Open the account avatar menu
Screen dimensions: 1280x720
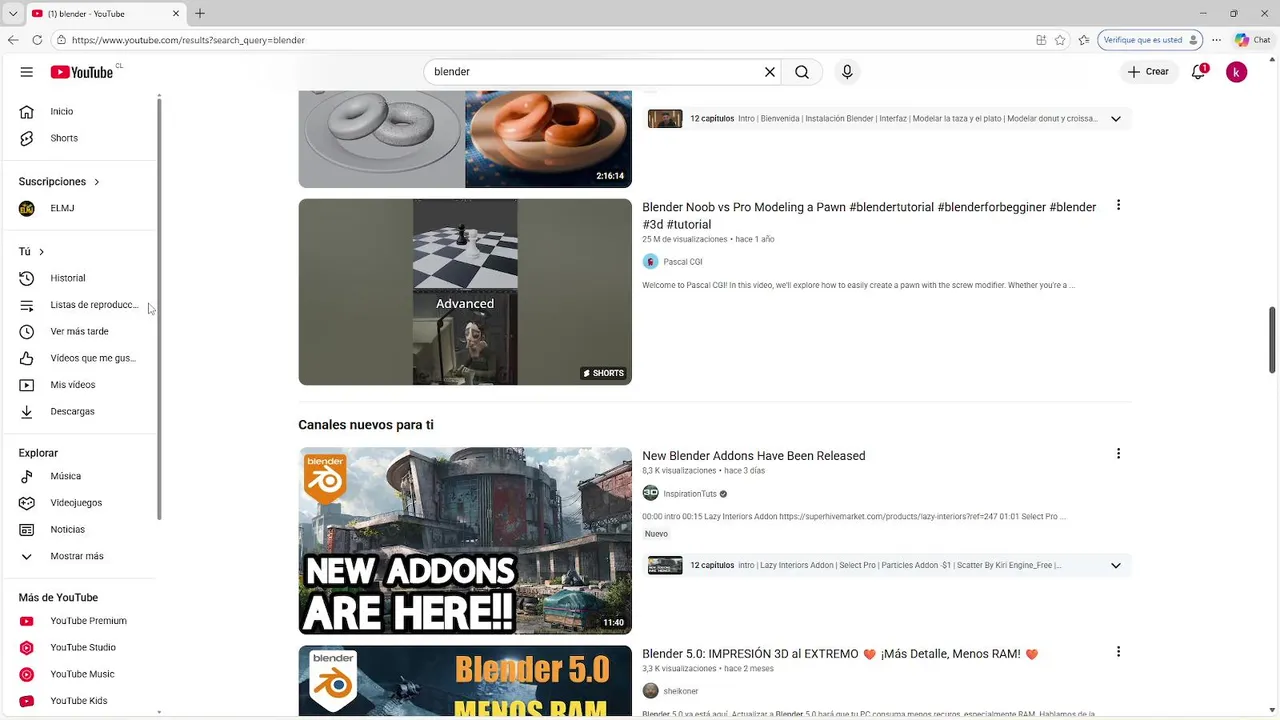(x=1237, y=72)
